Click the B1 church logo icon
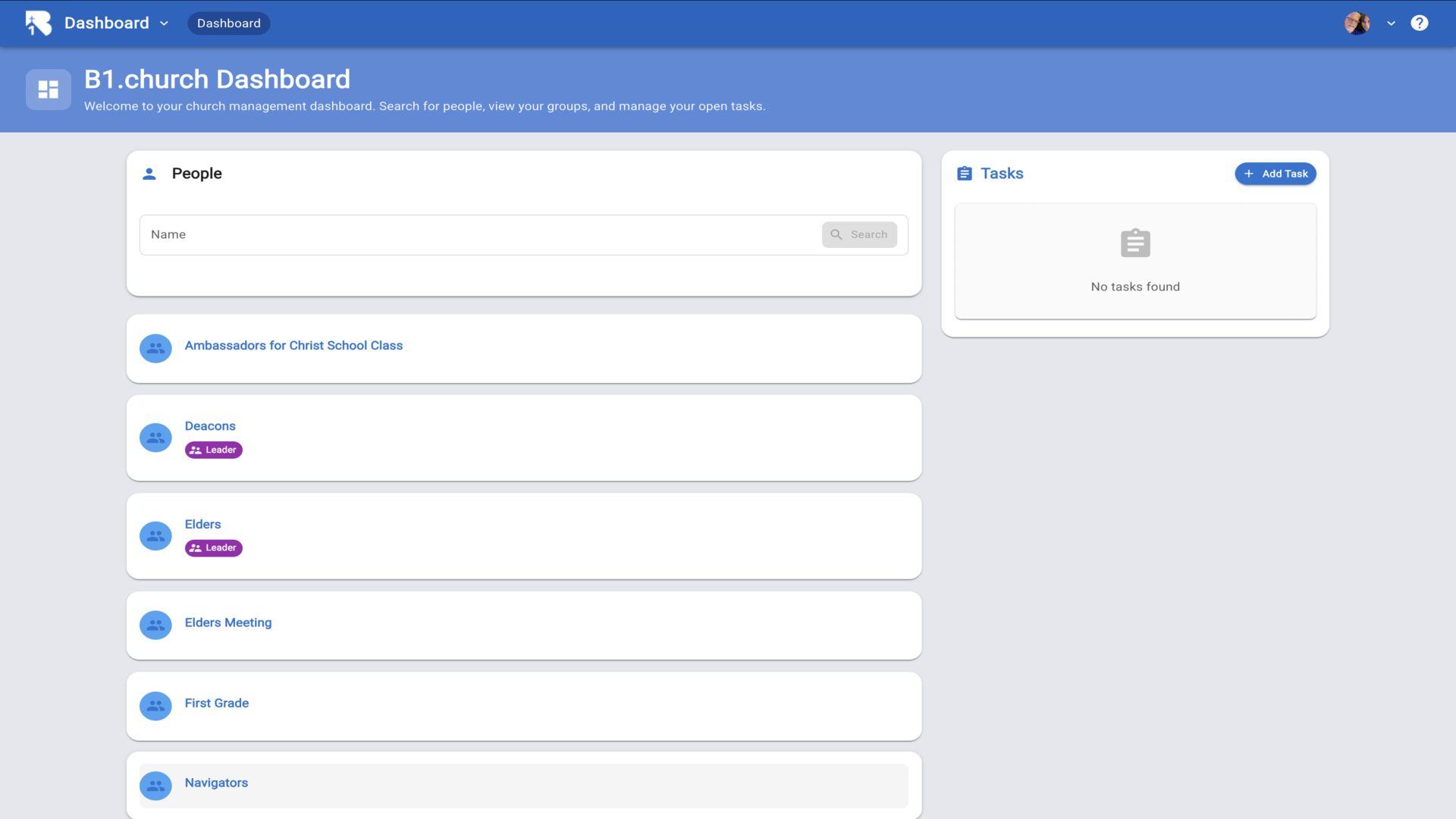Screen dimensions: 1456x819 pos(38,23)
